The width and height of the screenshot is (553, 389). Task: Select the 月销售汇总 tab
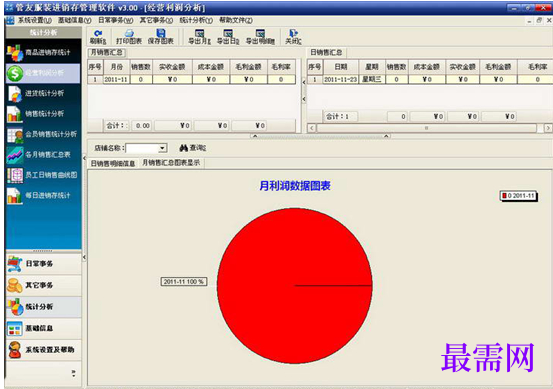click(107, 53)
